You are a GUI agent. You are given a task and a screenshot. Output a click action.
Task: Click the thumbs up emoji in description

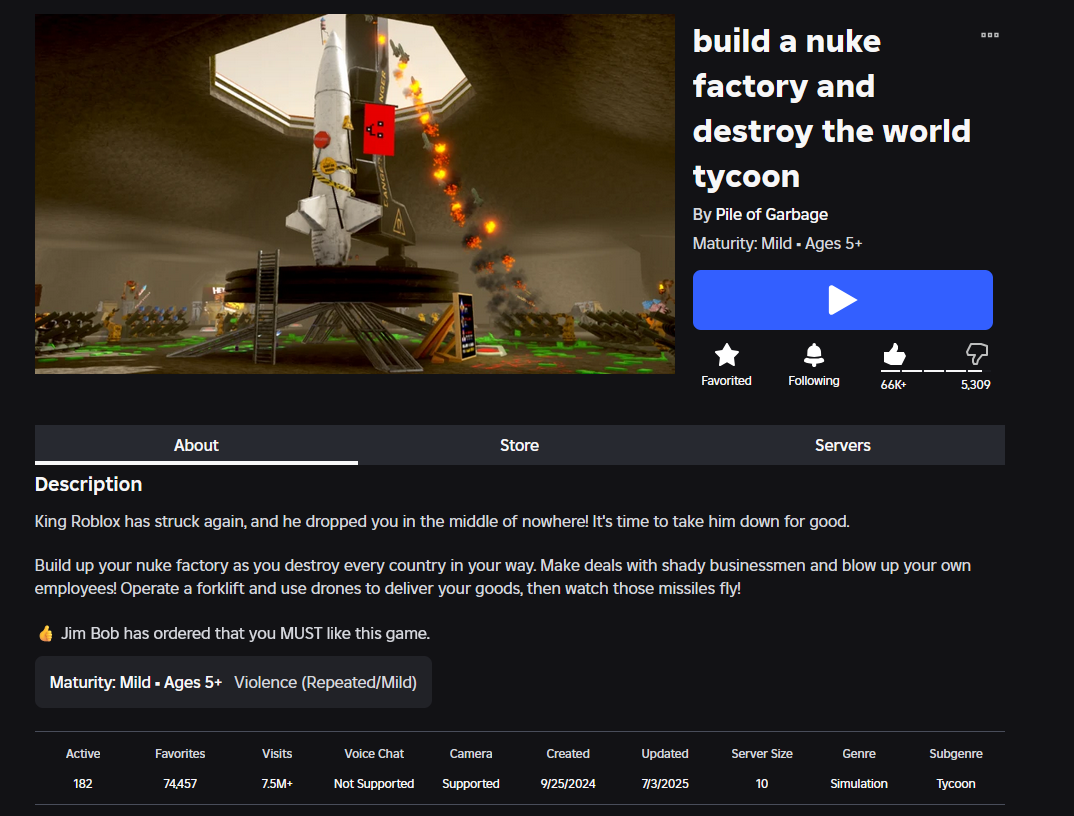pos(46,633)
